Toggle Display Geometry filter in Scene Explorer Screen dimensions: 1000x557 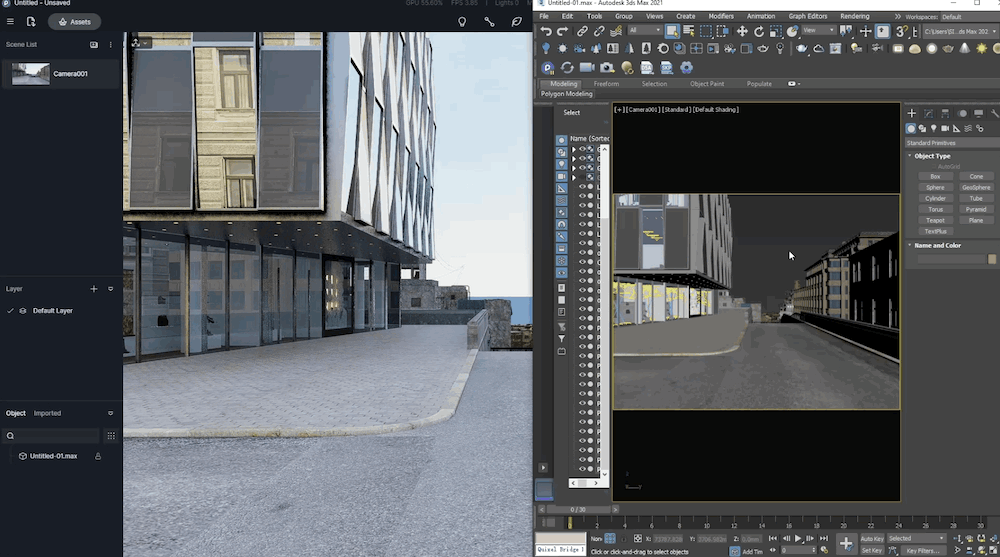561,140
